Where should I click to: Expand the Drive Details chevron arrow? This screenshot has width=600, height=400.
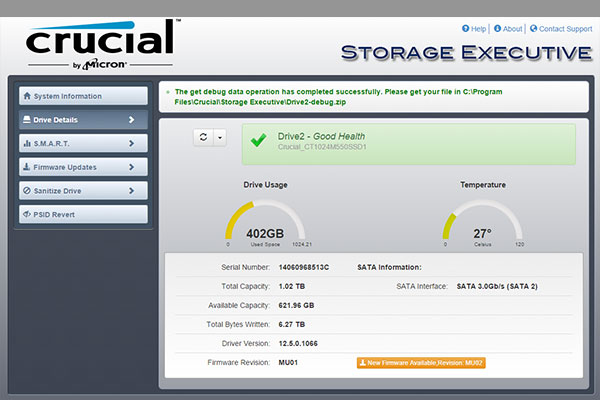[132, 119]
